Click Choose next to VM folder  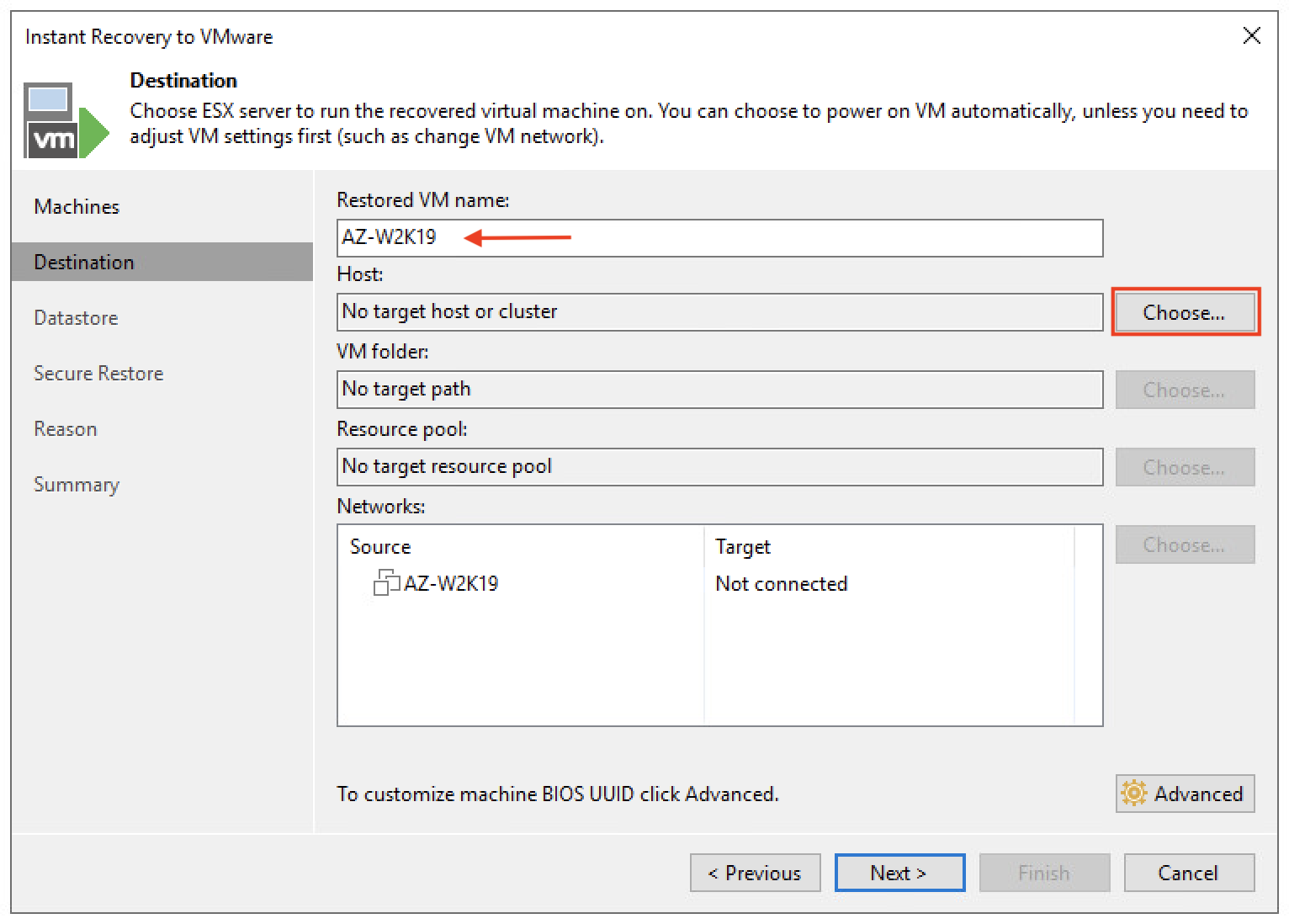coord(1185,390)
